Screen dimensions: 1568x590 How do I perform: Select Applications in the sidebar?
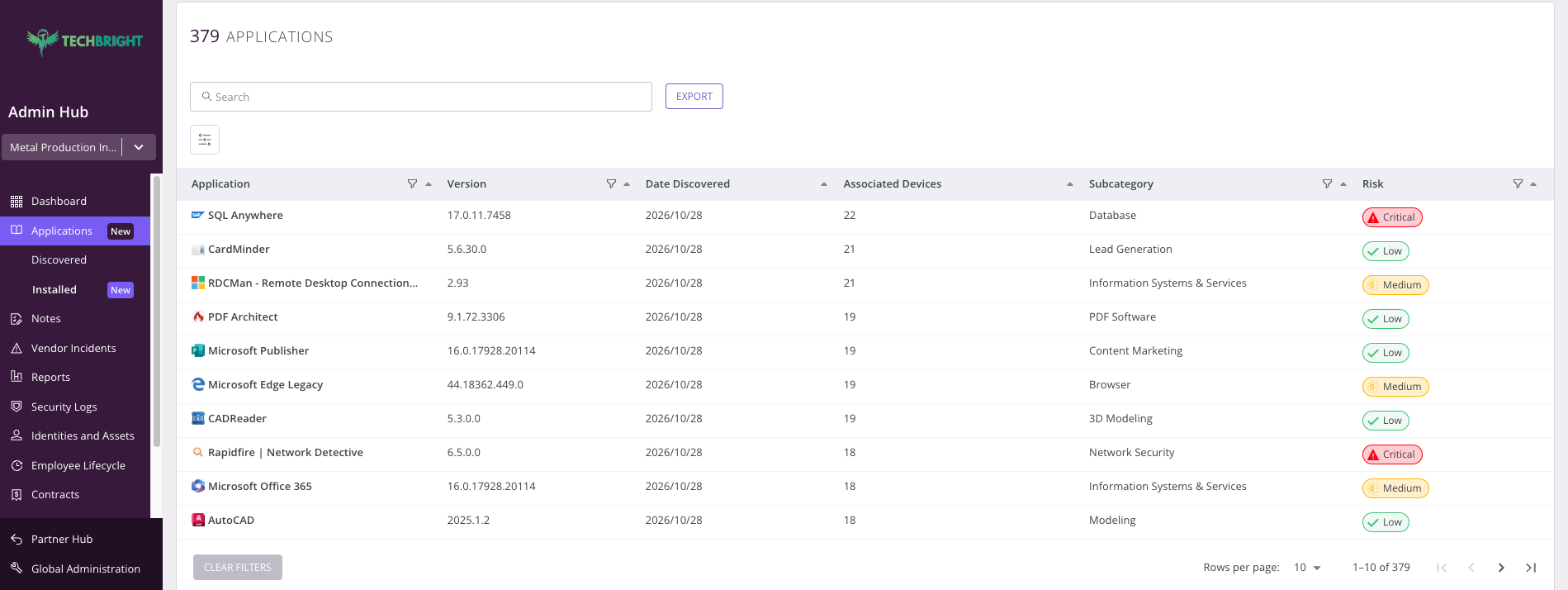(x=75, y=231)
